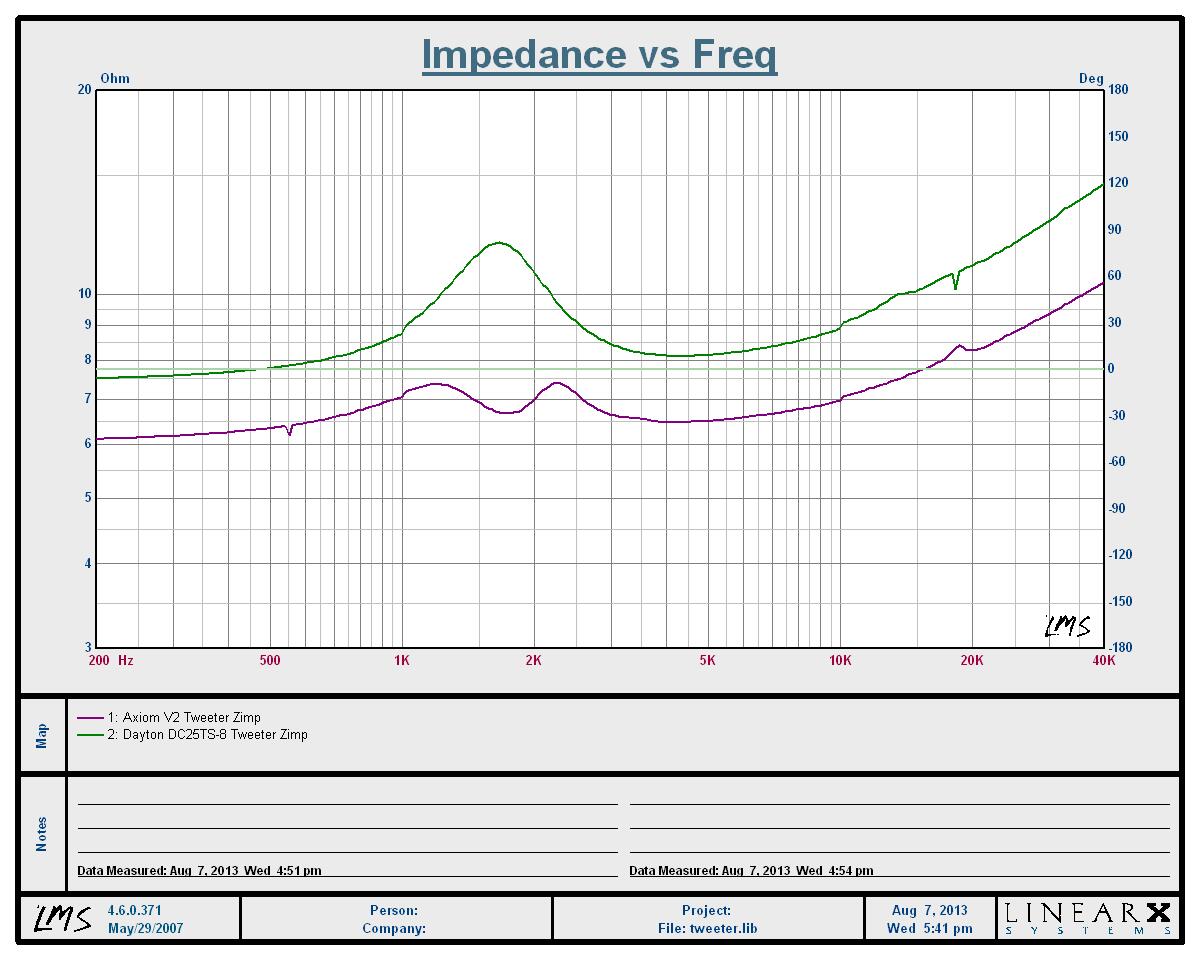Viewport: 1200px width, 960px height.
Task: Click the 10K frequency axis label
Action: click(x=840, y=660)
